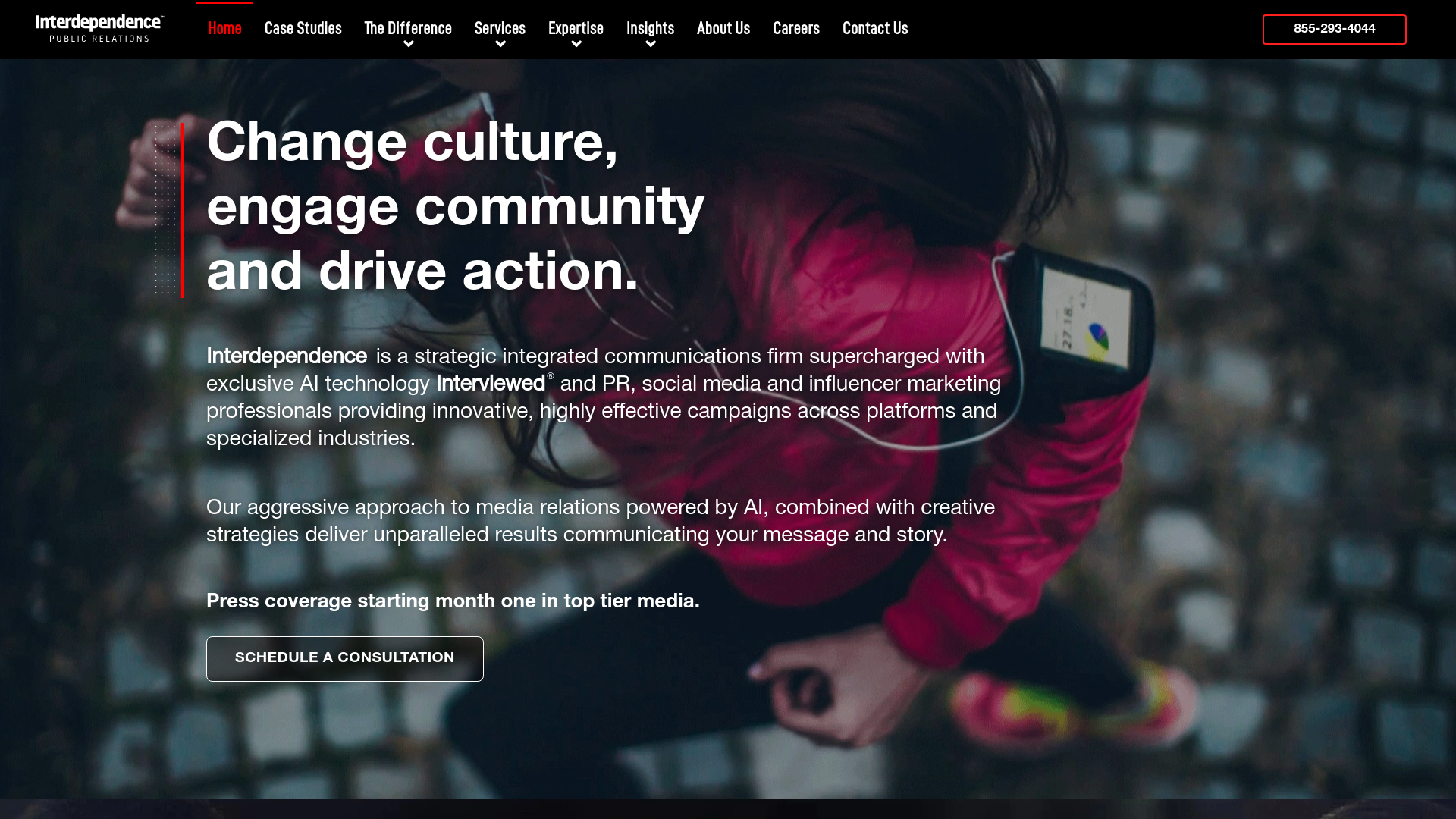Open the Careers page
The image size is (1456, 819).
[x=796, y=28]
